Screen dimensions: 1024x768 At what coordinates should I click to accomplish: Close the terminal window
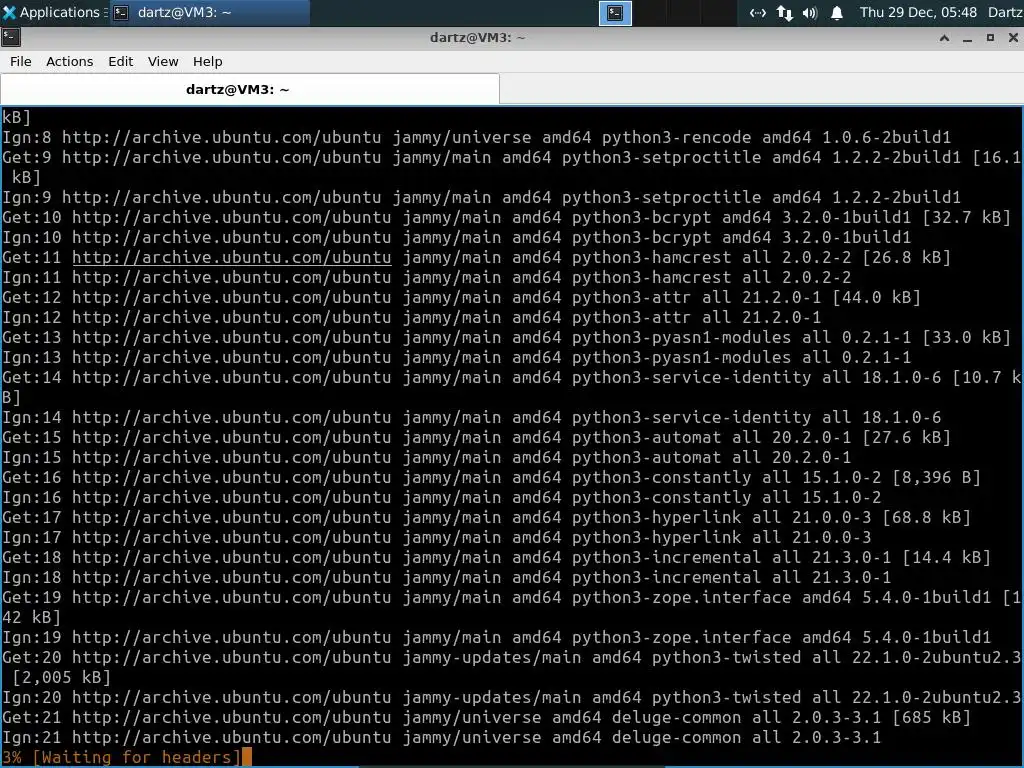(1013, 38)
